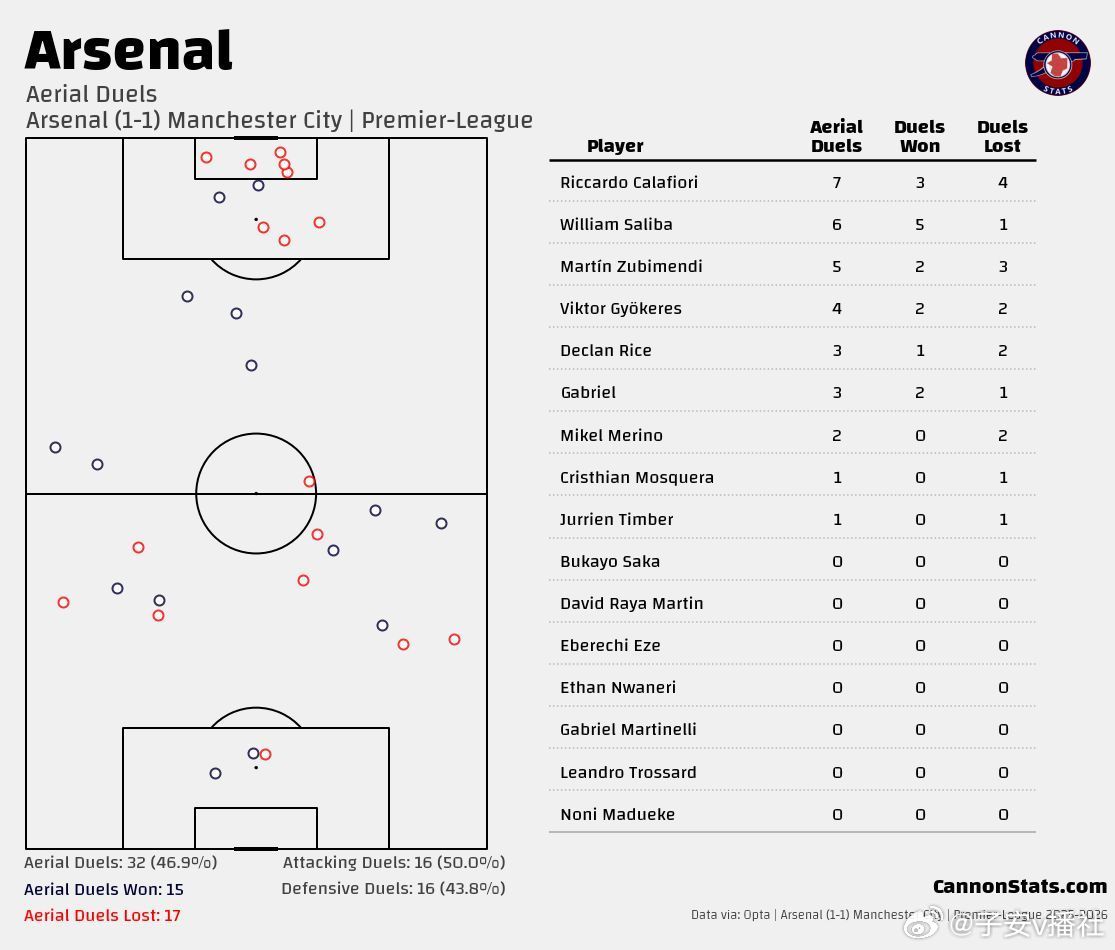Image resolution: width=1115 pixels, height=950 pixels.
Task: Click the Aerial Duels column header
Action: click(836, 137)
